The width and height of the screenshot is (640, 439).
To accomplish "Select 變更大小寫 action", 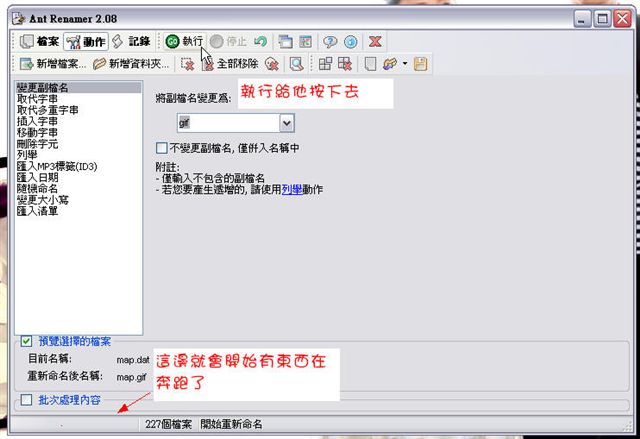I will (x=78, y=200).
